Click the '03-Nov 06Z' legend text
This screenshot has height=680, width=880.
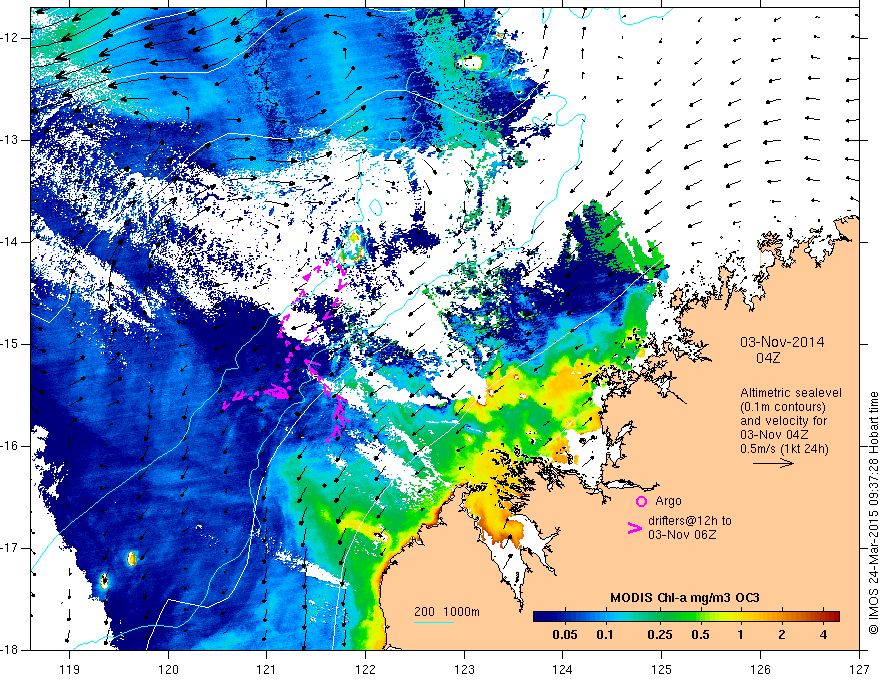coord(682,535)
